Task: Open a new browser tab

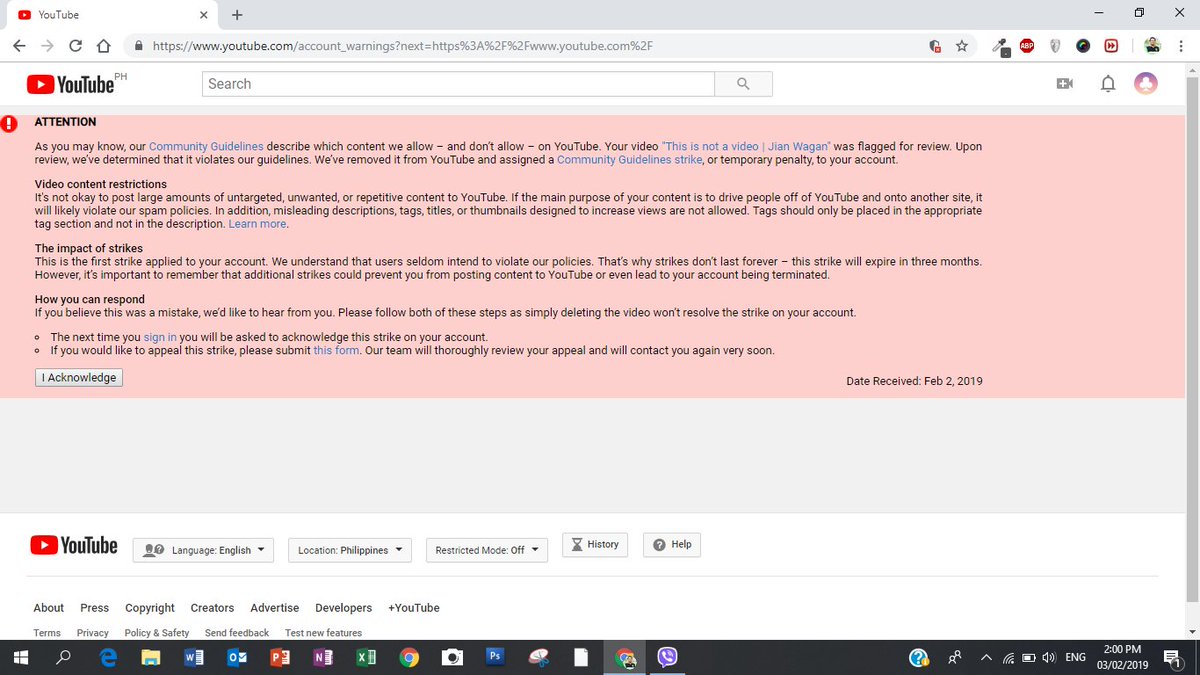Action: point(237,15)
